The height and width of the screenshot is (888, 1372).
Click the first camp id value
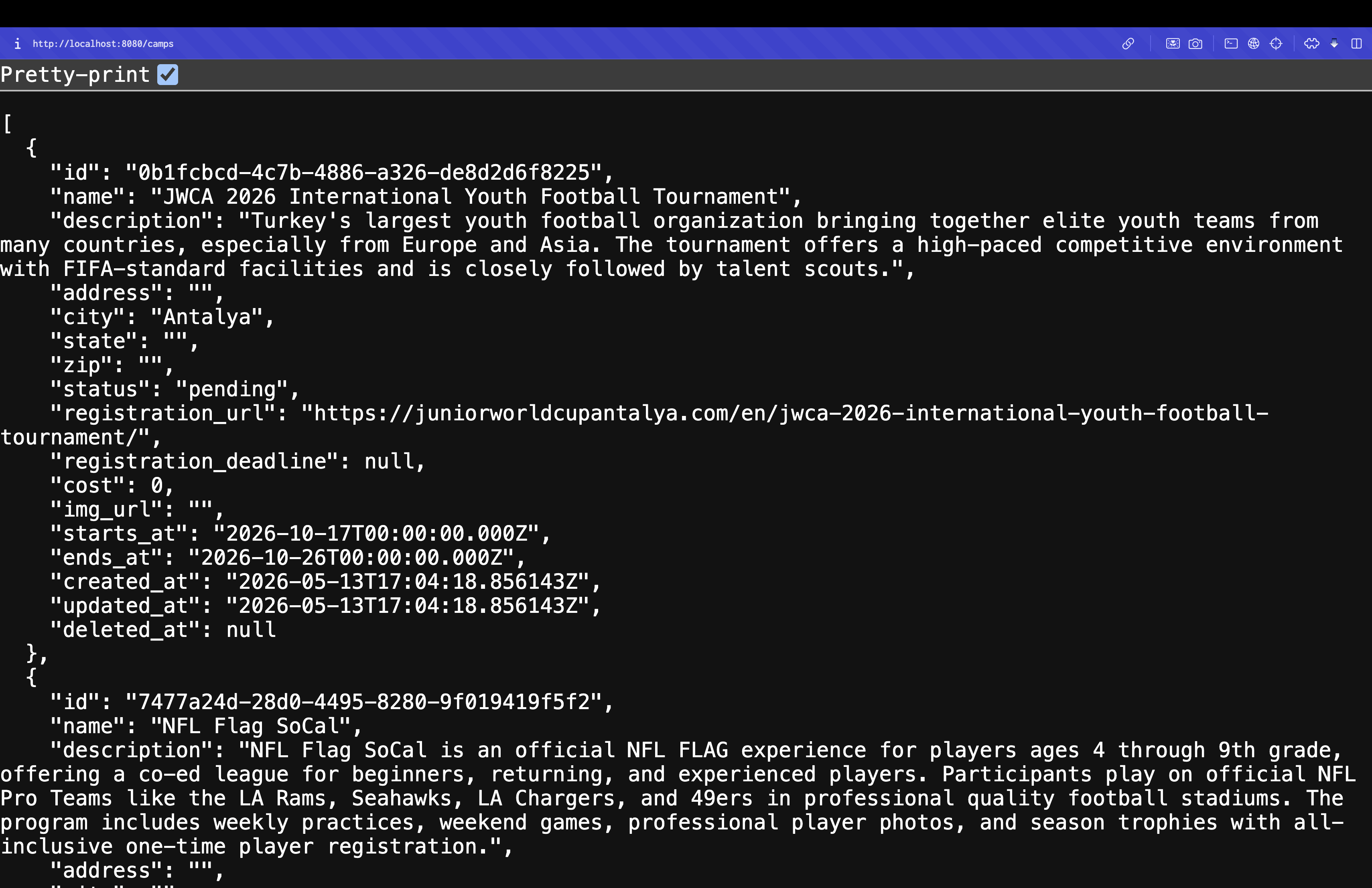point(369,173)
